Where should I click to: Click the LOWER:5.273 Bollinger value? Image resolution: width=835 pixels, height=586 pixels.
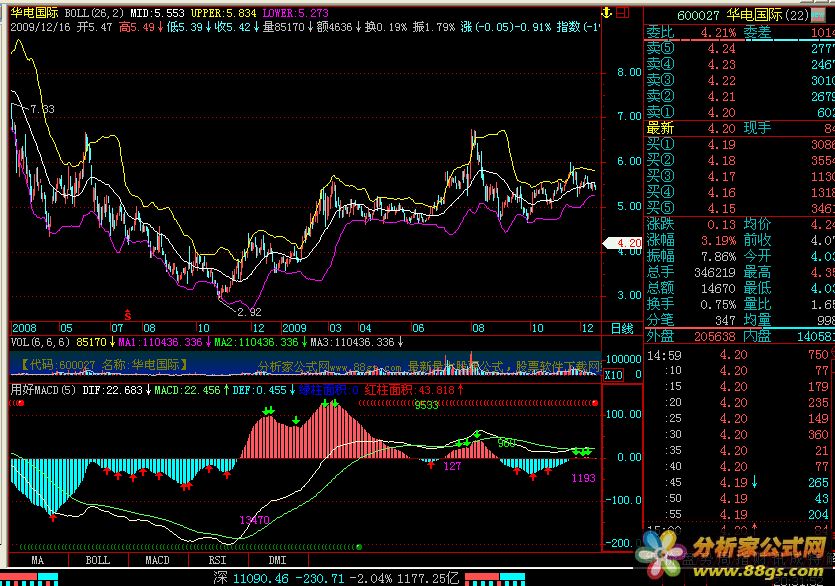coord(296,13)
